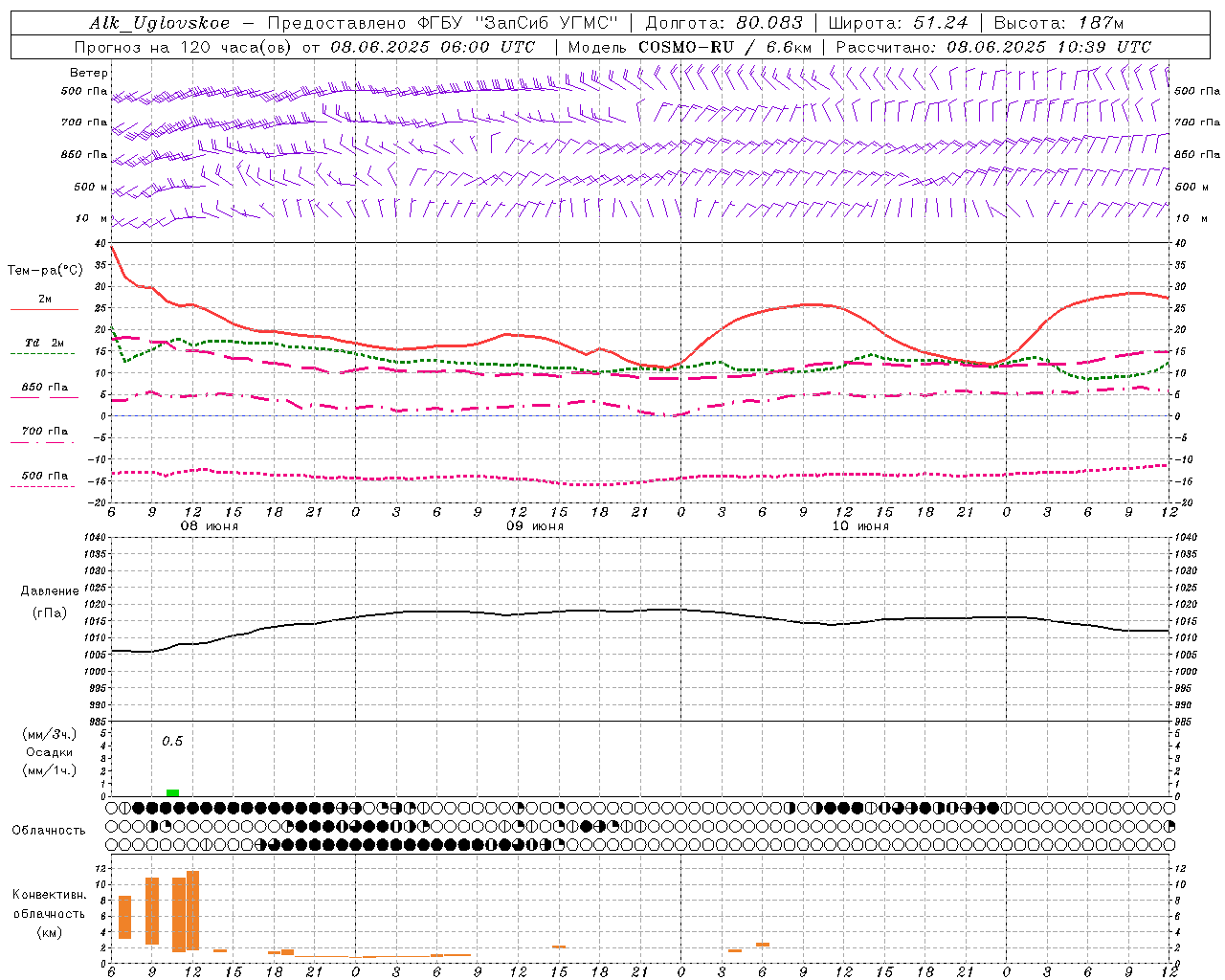1225x980 pixels.
Task: Click the (мм/3ч.) precipitation unit label
Action: click(x=49, y=734)
